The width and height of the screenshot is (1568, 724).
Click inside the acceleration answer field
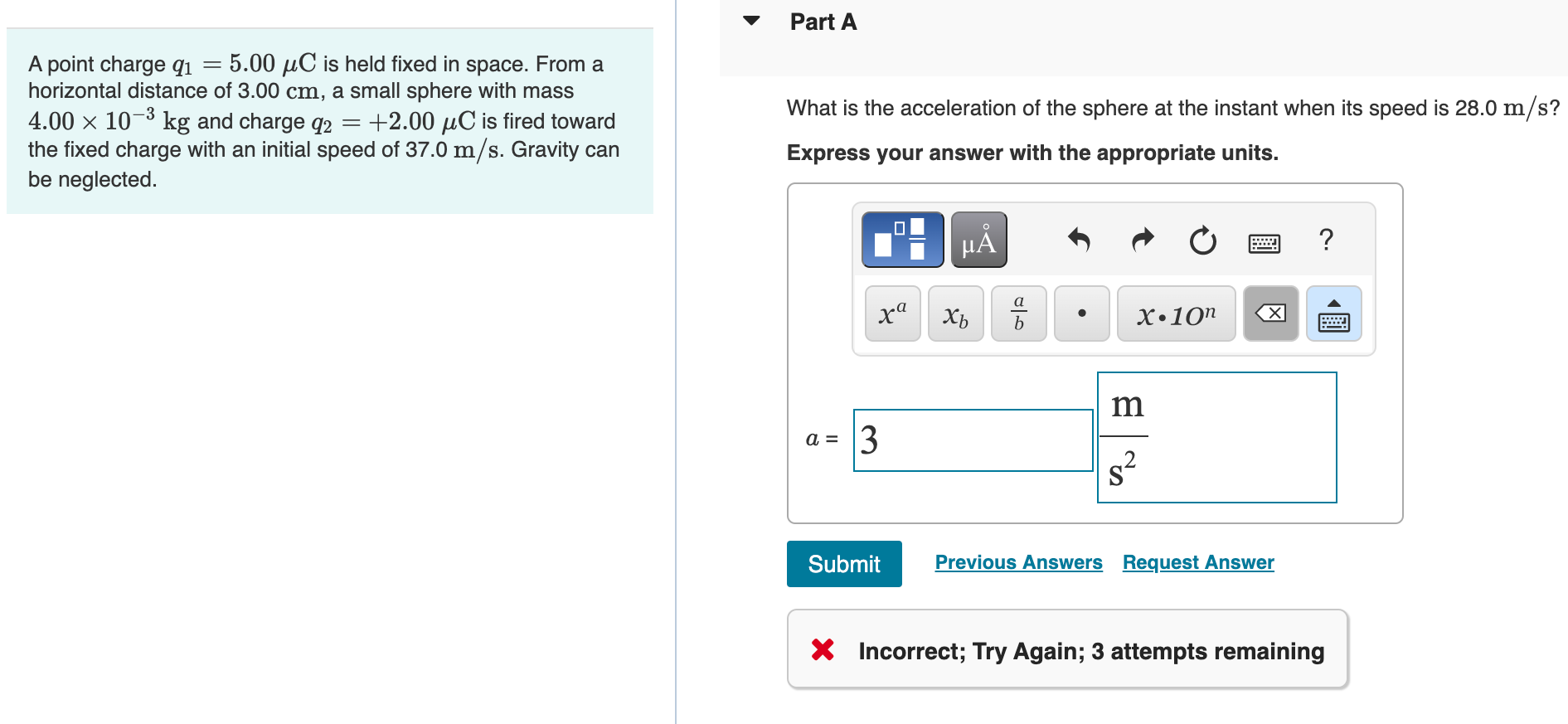click(972, 440)
